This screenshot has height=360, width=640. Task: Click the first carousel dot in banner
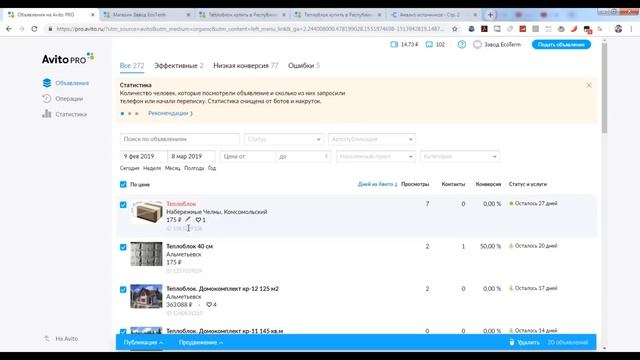(x=122, y=113)
